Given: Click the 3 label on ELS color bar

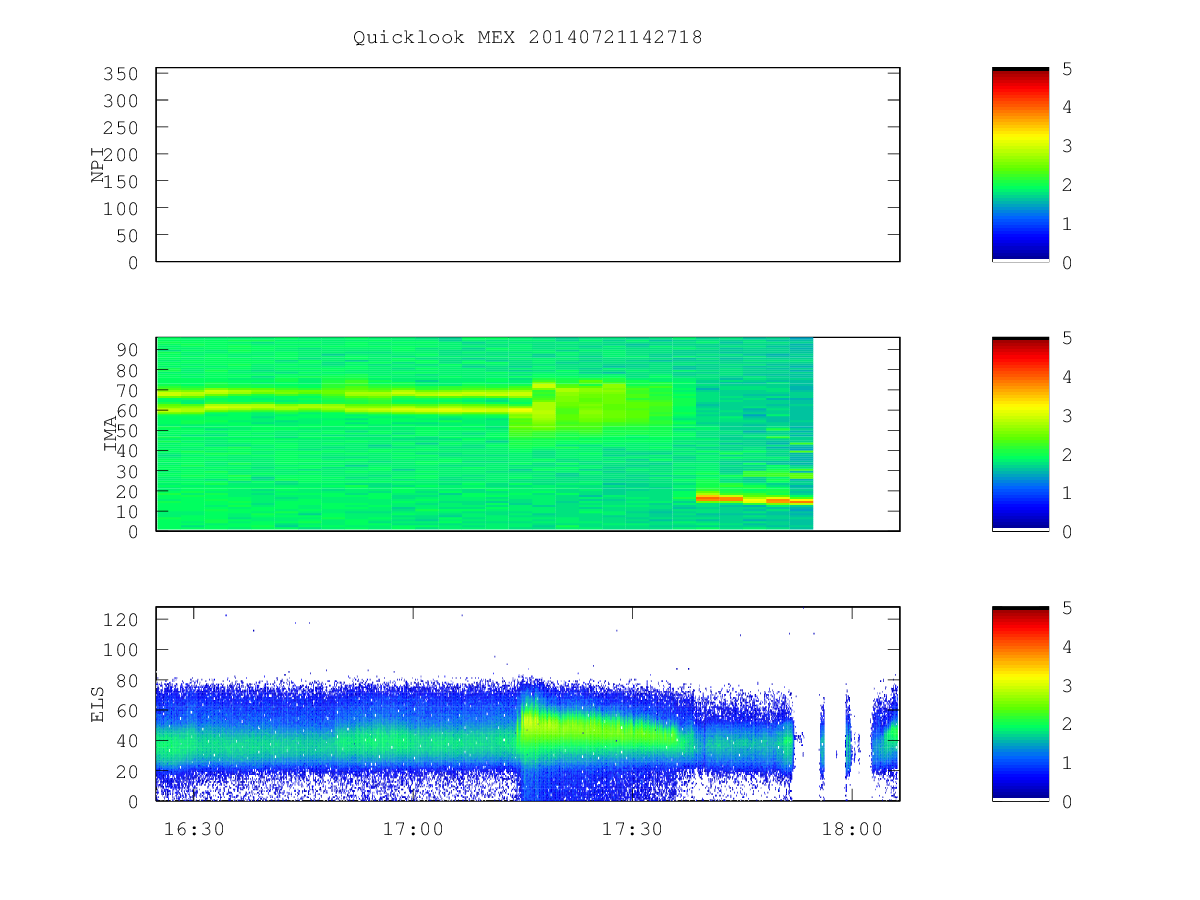Looking at the screenshot, I should 1067,686.
